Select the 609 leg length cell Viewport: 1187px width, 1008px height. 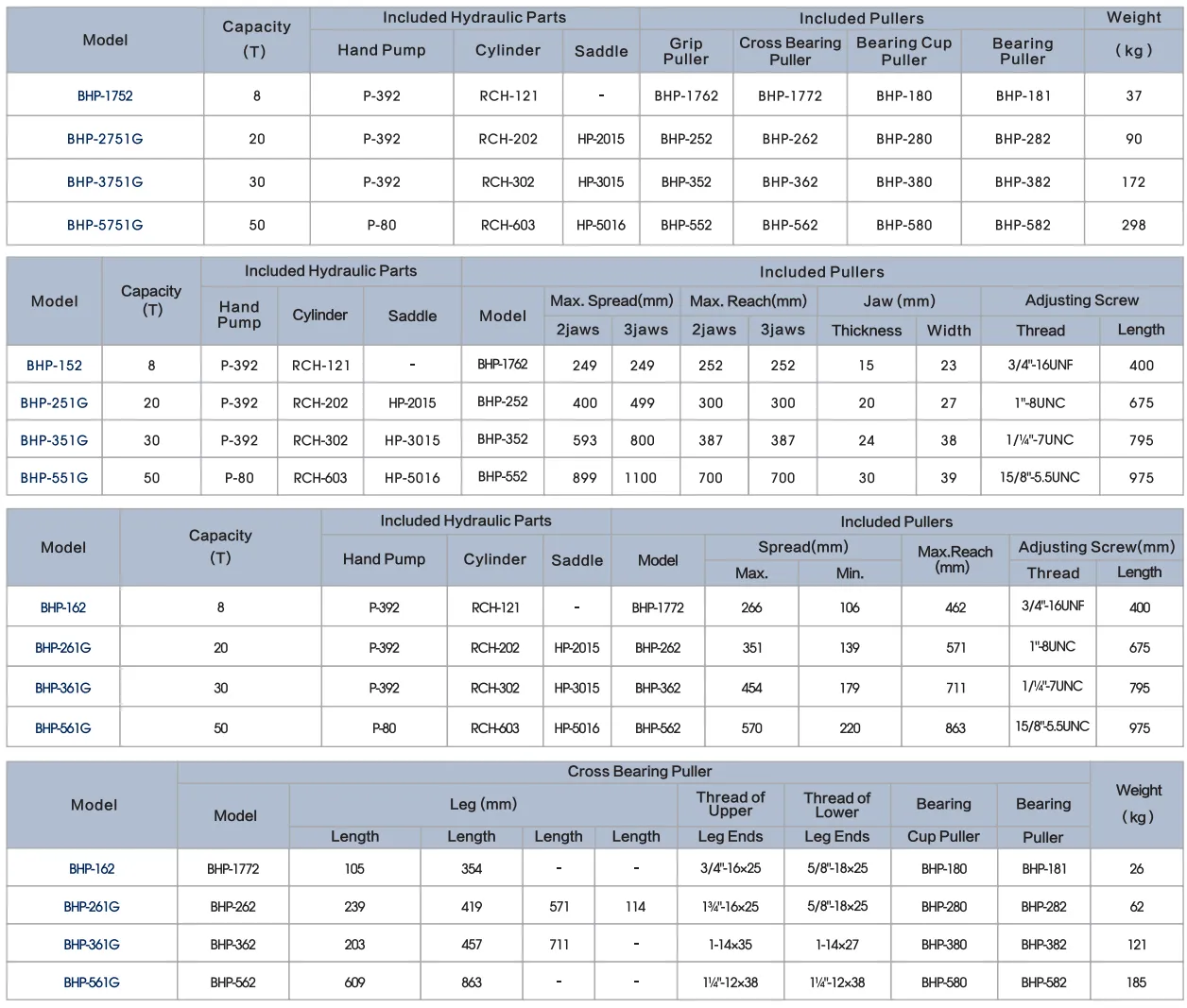[x=354, y=982]
